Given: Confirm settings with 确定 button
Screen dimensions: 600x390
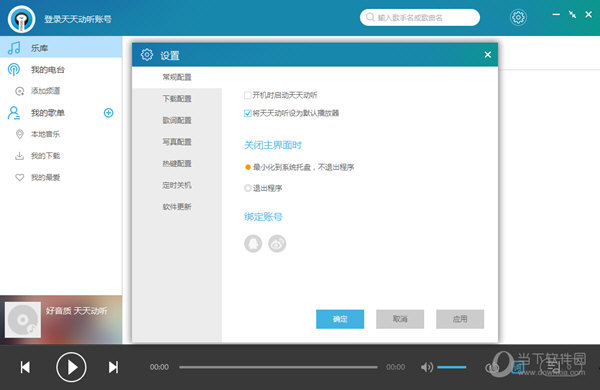Looking at the screenshot, I should pos(340,319).
